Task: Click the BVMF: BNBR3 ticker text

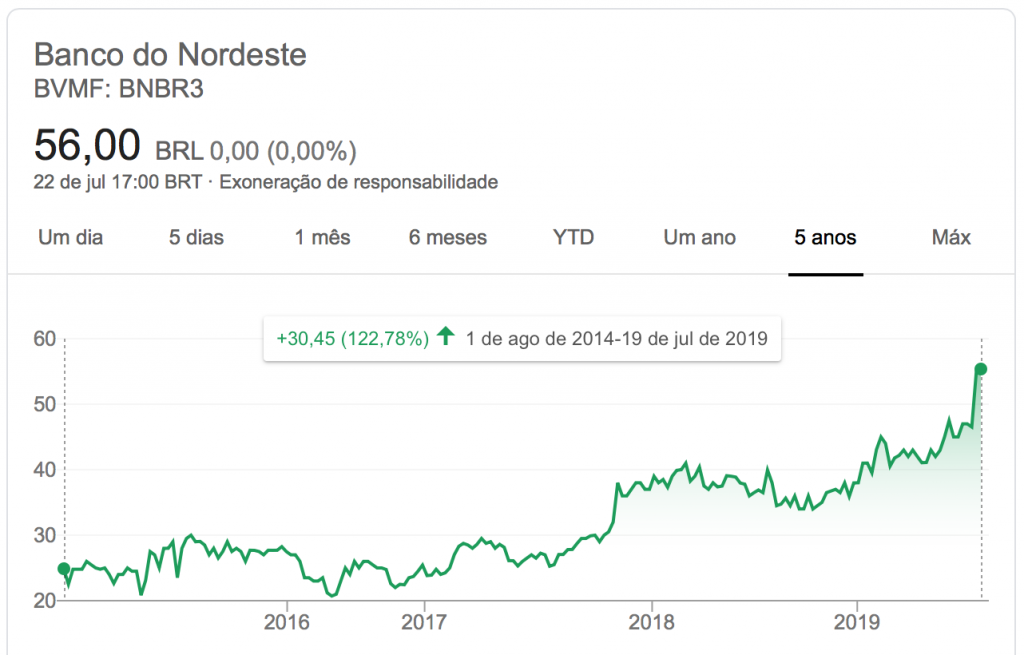Action: point(119,89)
